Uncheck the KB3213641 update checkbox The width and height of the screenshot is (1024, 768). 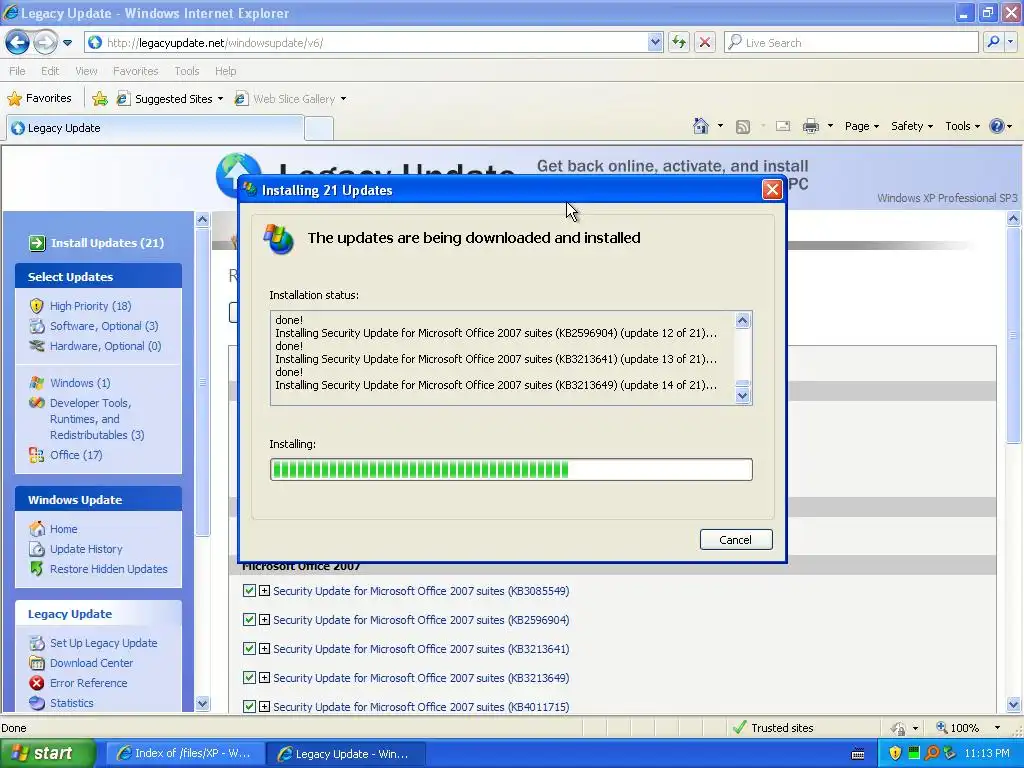click(x=249, y=648)
